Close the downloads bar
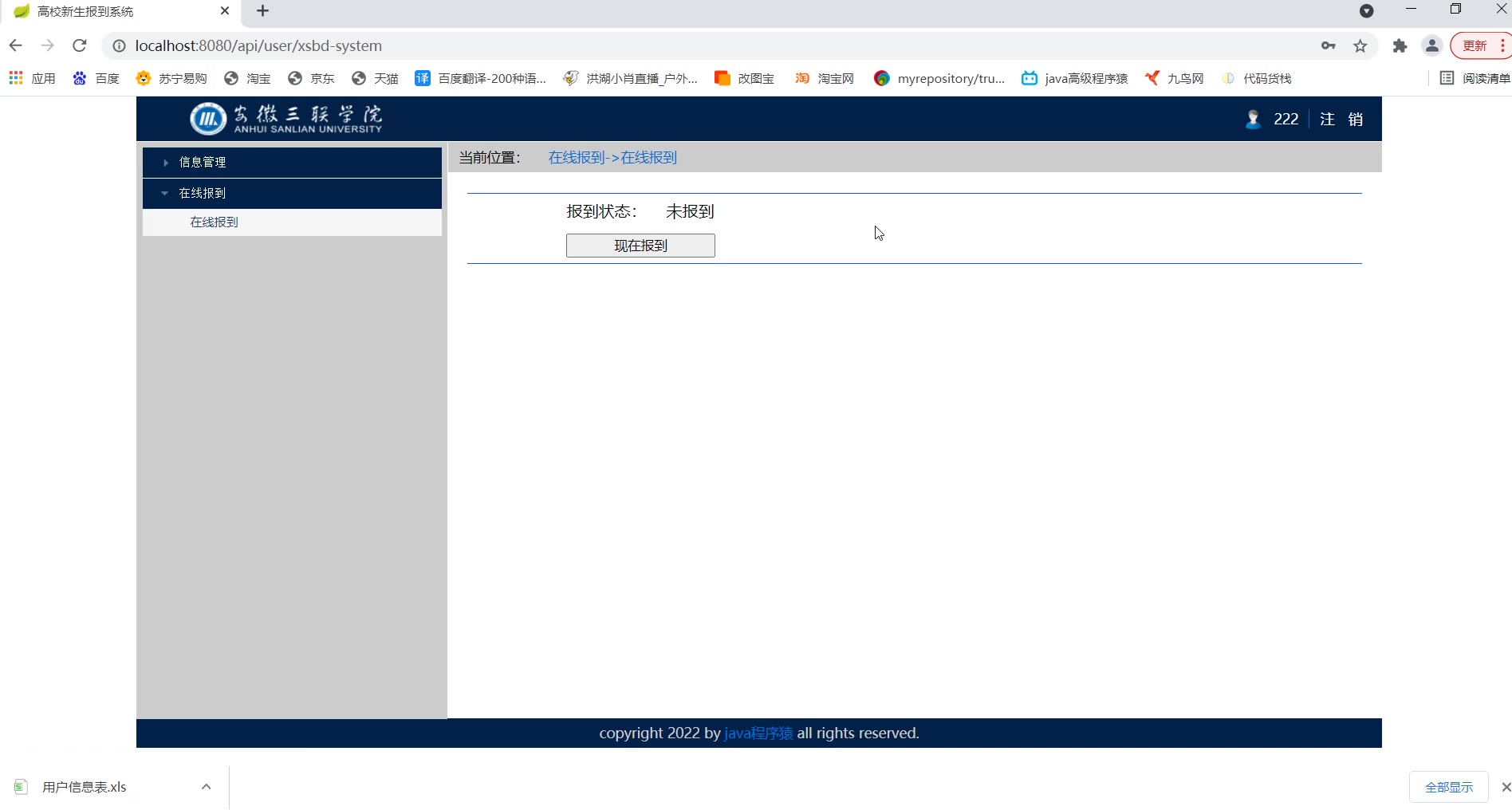The height and width of the screenshot is (810, 1512). [1506, 788]
